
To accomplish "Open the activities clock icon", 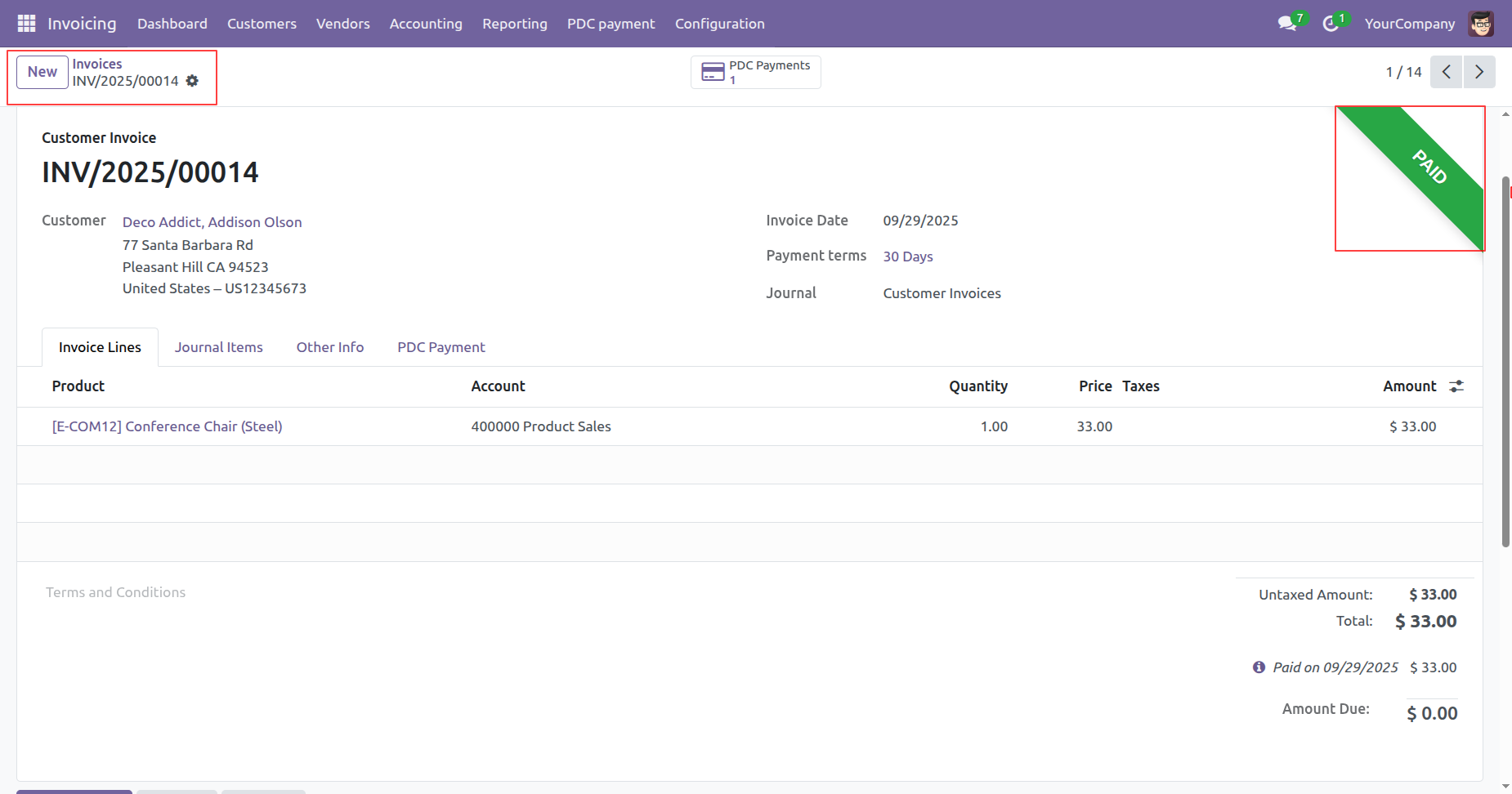I will click(x=1331, y=24).
